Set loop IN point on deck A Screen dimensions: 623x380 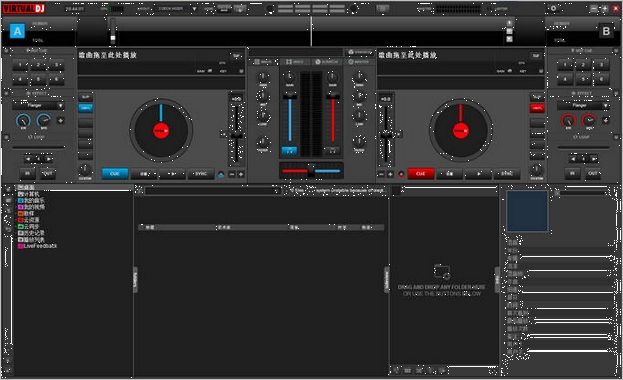[x=27, y=173]
